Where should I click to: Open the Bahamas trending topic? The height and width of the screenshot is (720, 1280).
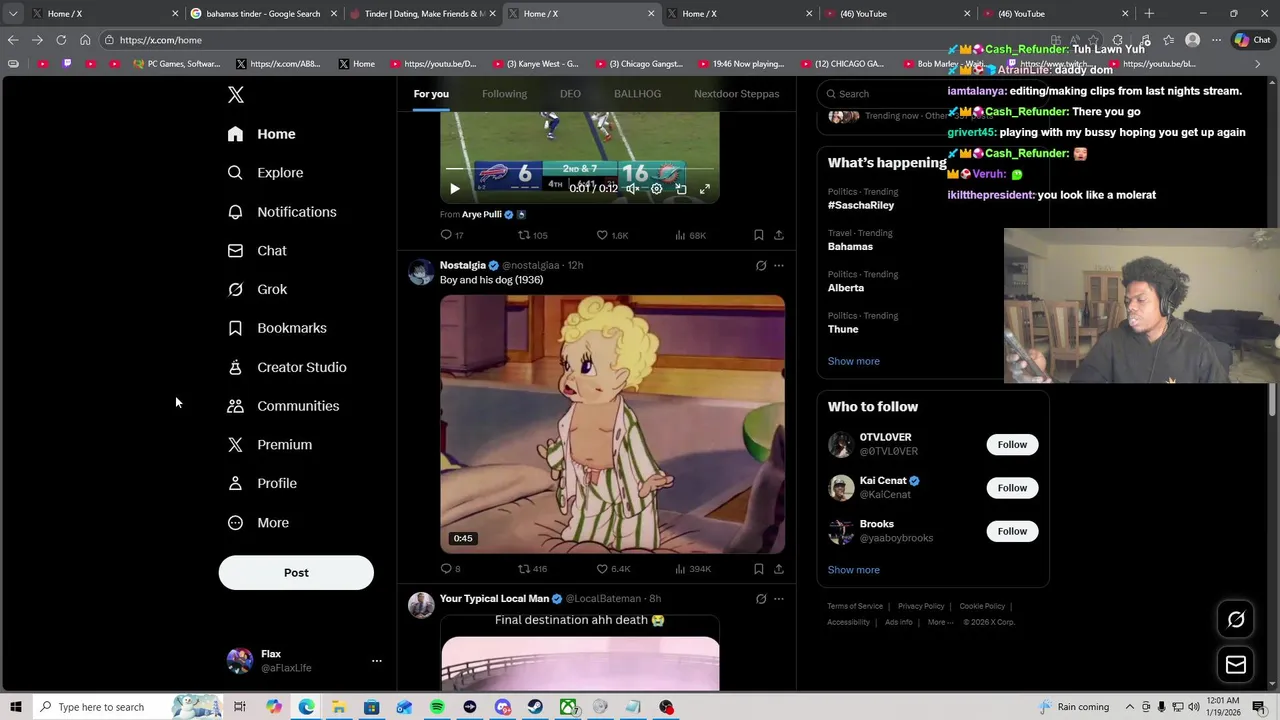850,246
